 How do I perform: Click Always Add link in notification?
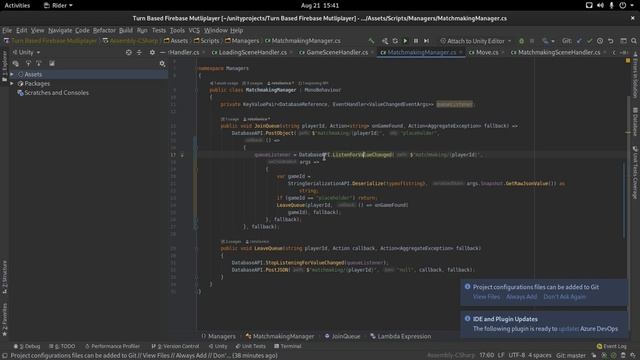click(521, 297)
